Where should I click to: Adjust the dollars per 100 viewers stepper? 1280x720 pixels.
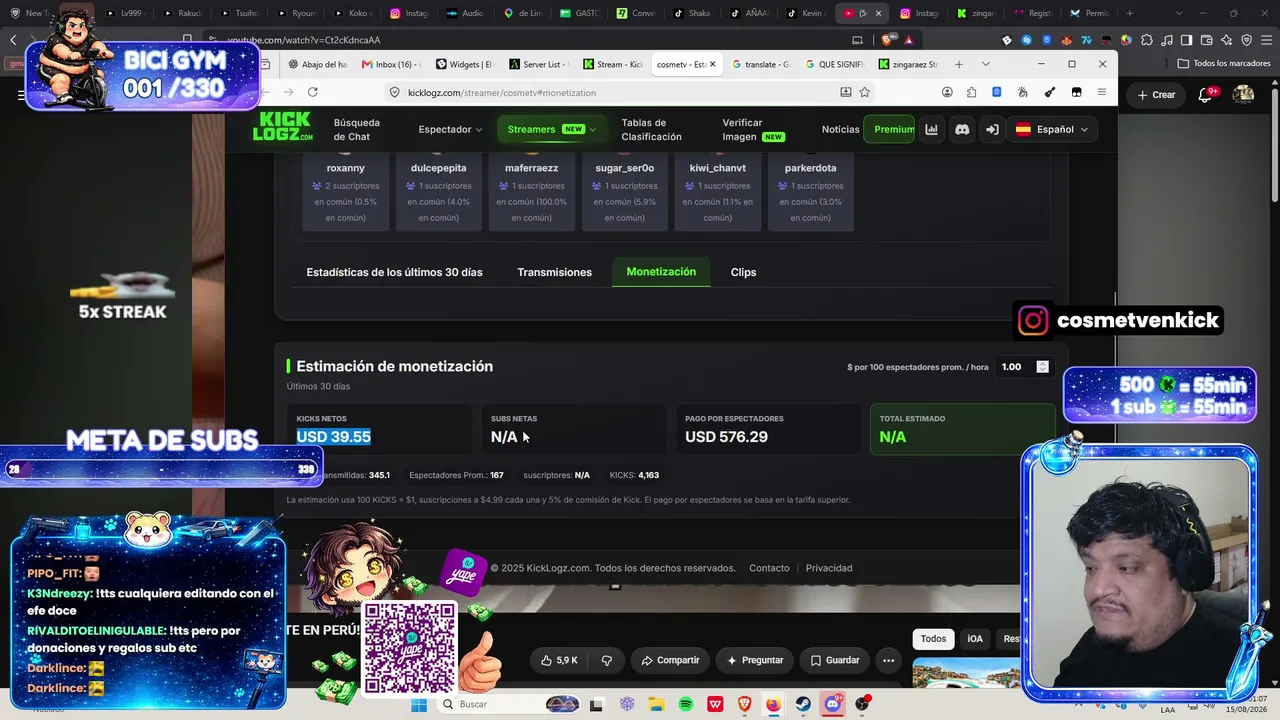point(1042,367)
